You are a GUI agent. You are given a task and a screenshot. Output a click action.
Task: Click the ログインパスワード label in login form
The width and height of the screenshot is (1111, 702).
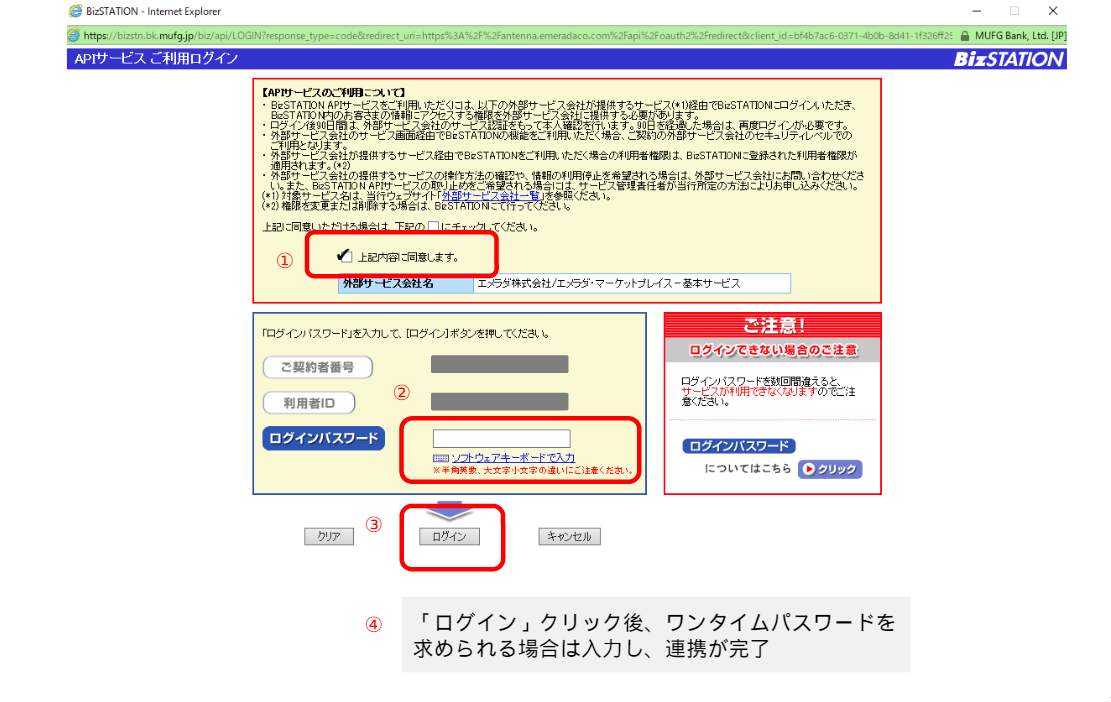324,438
